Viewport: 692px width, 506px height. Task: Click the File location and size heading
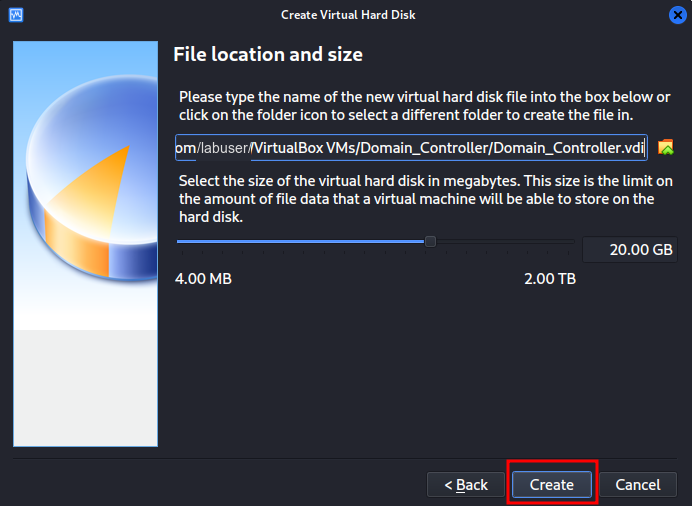(x=268, y=55)
